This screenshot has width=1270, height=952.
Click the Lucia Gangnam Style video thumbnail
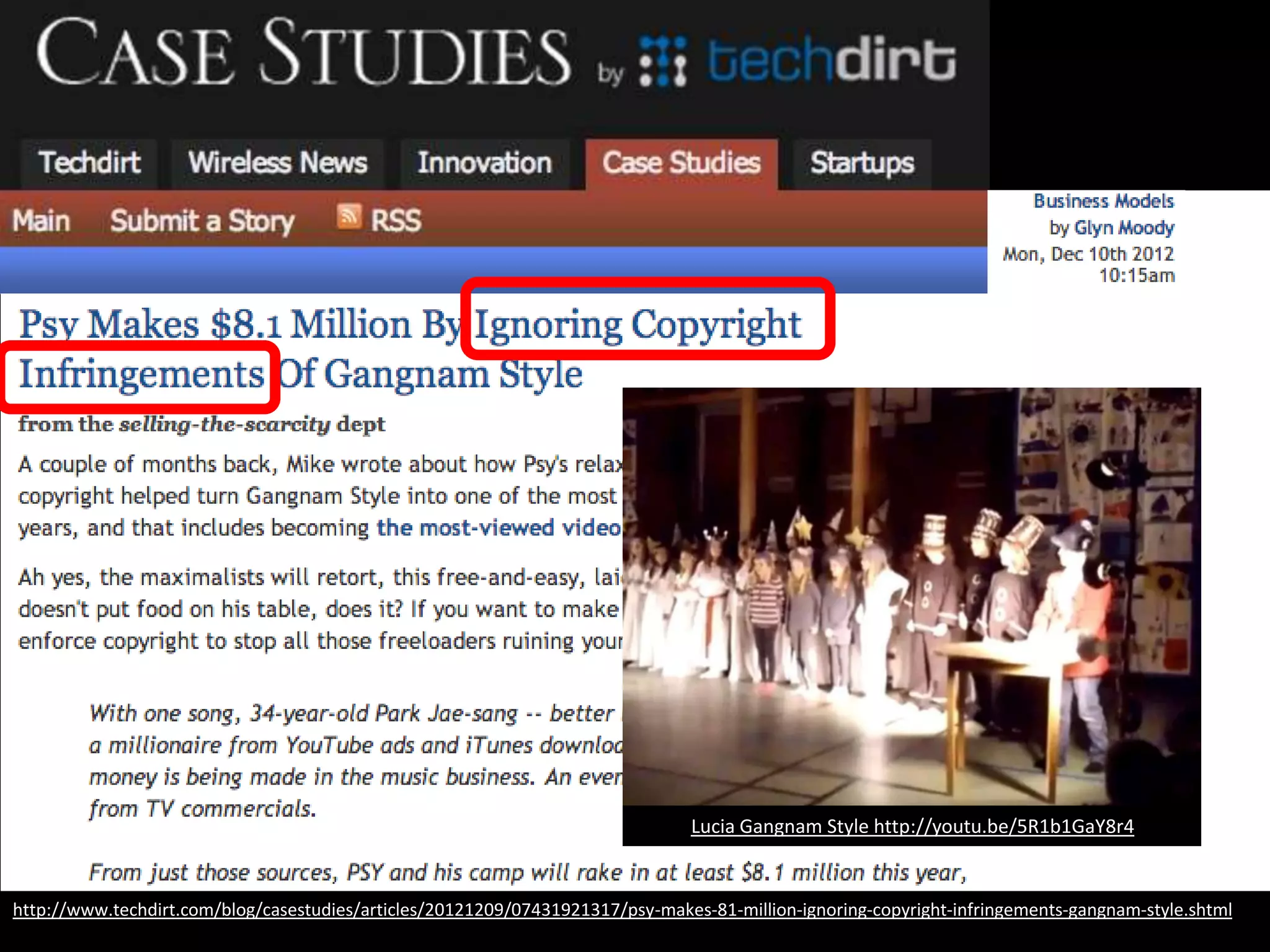click(x=912, y=596)
